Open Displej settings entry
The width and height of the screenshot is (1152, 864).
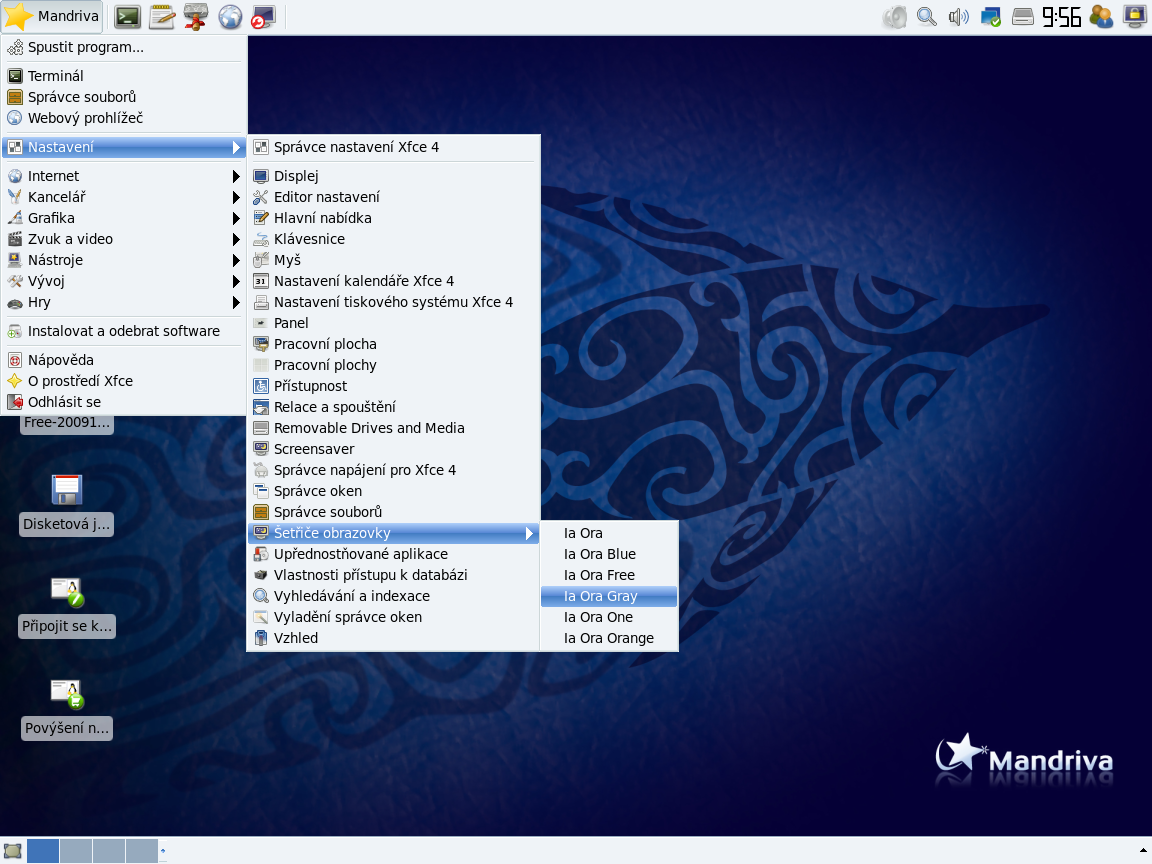394,176
